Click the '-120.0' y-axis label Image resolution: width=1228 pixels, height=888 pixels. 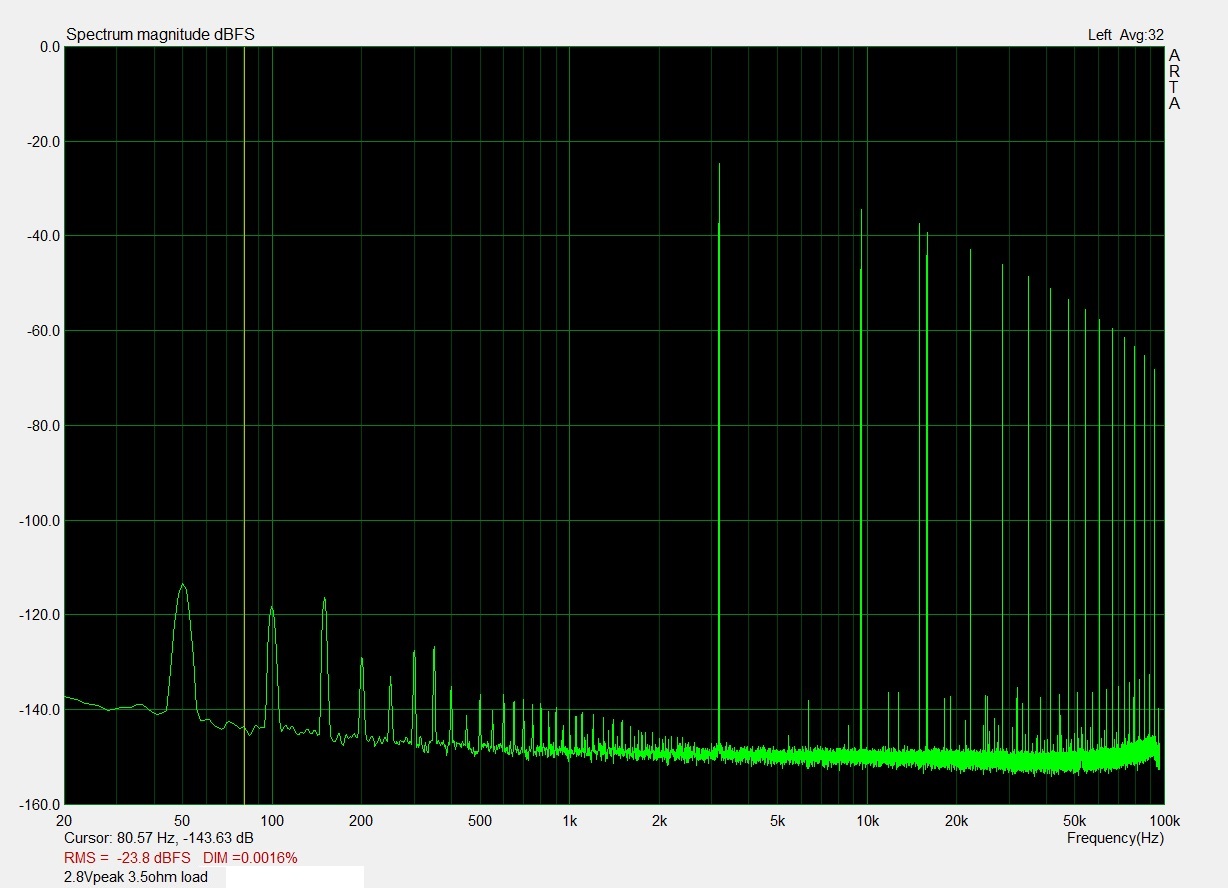(39, 615)
